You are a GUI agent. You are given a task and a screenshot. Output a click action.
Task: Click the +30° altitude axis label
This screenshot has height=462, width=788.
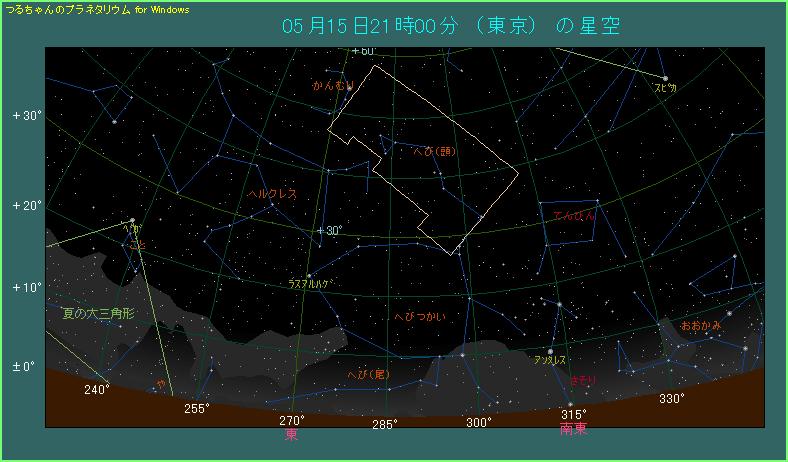(x=25, y=115)
